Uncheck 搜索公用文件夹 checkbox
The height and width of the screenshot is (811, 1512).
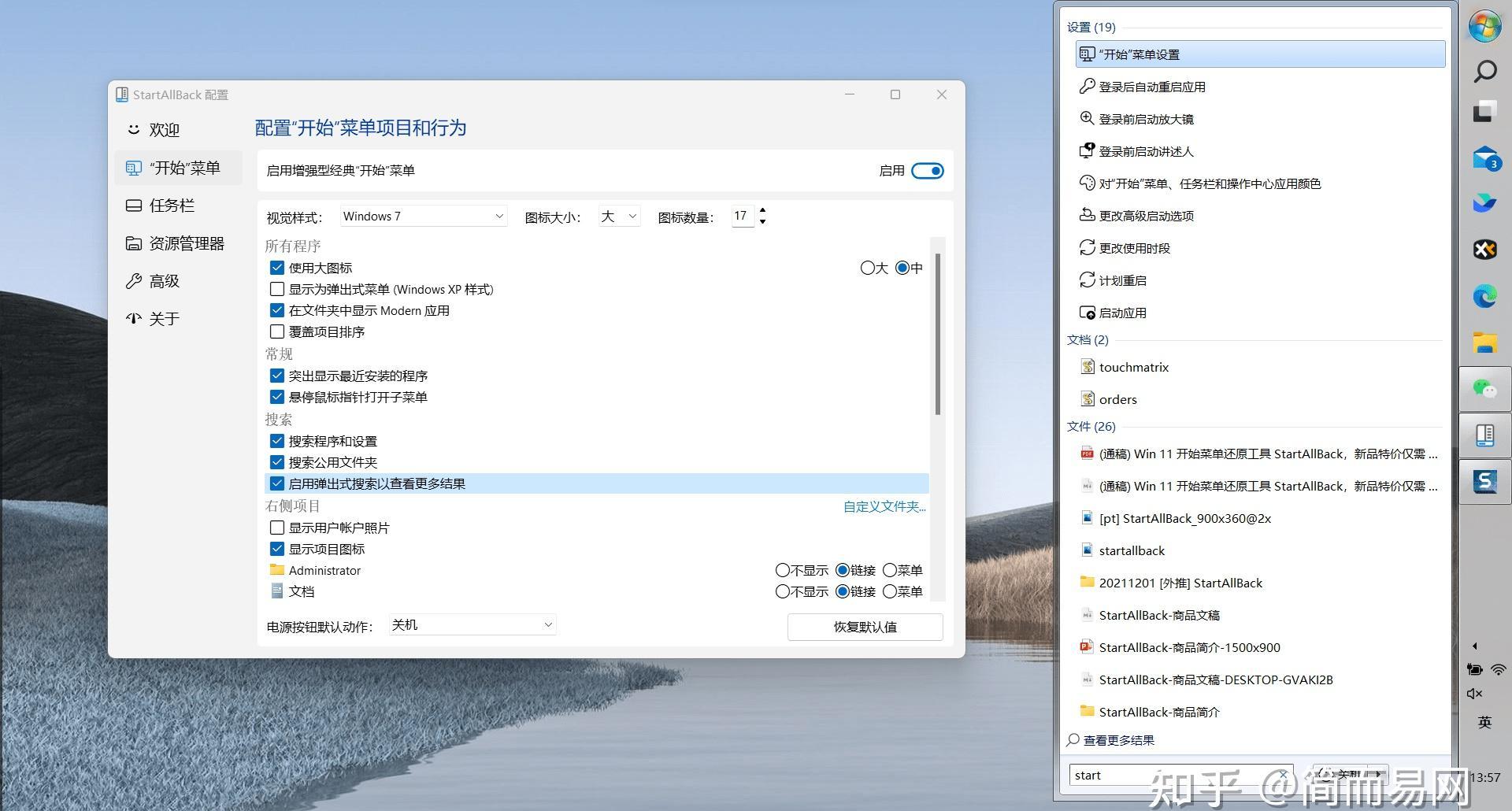click(x=277, y=462)
